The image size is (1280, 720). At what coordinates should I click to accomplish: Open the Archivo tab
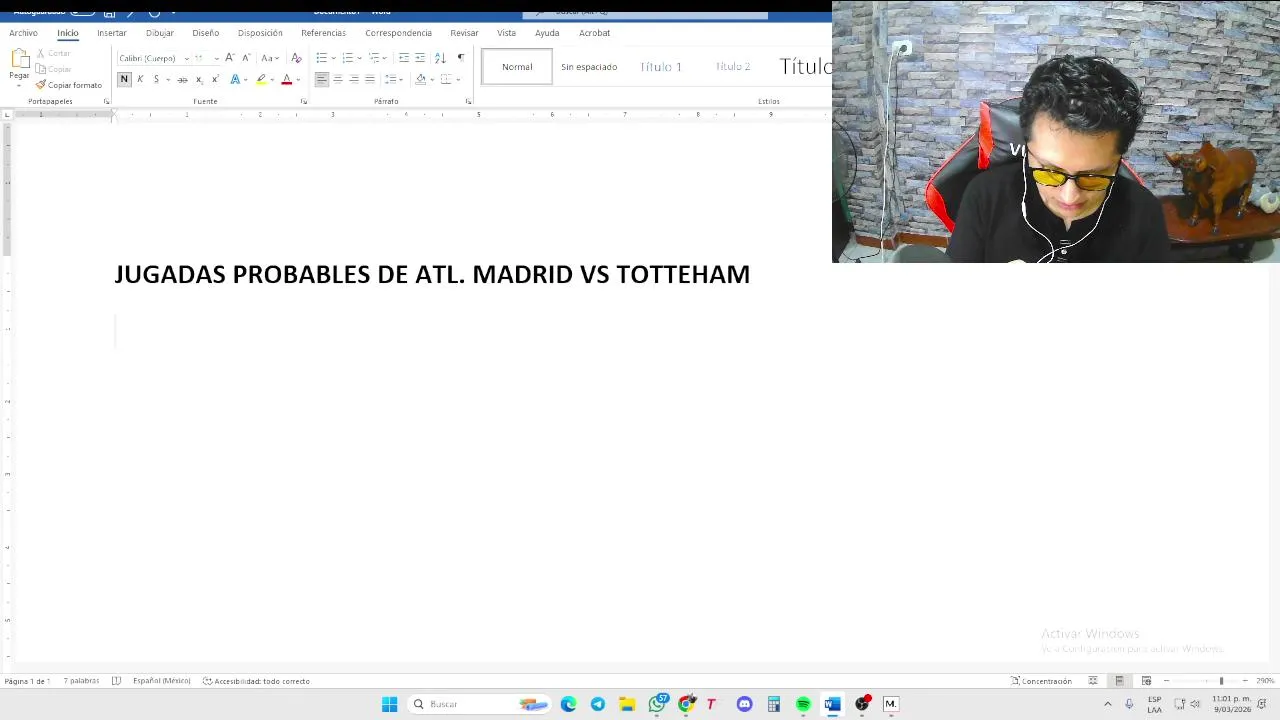point(23,33)
